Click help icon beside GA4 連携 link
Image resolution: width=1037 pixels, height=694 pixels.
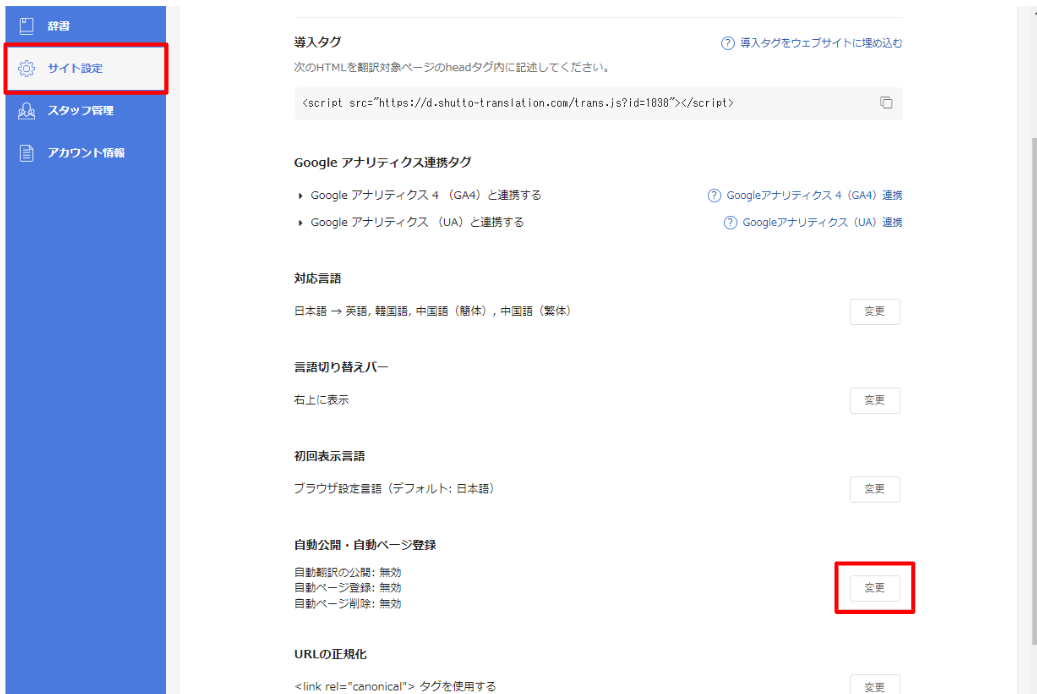click(x=714, y=195)
